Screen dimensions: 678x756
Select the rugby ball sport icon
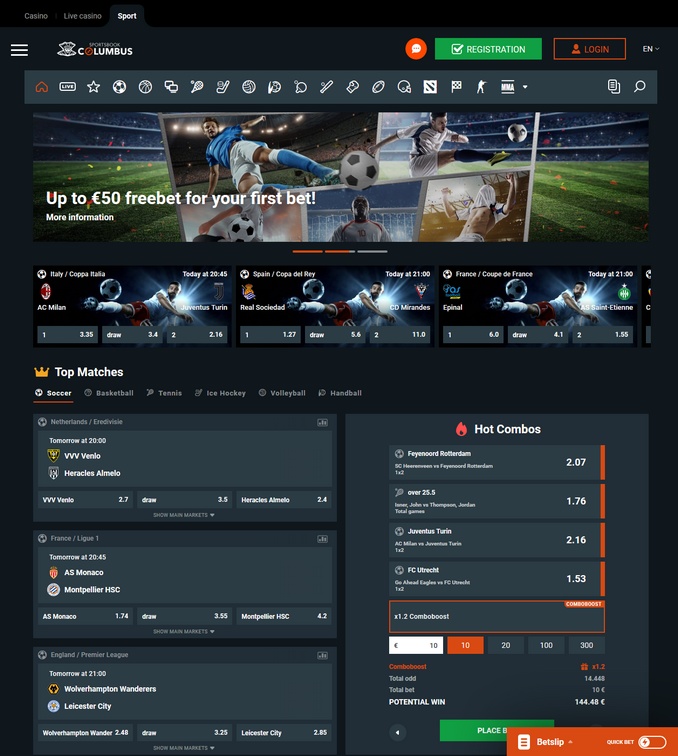[379, 87]
